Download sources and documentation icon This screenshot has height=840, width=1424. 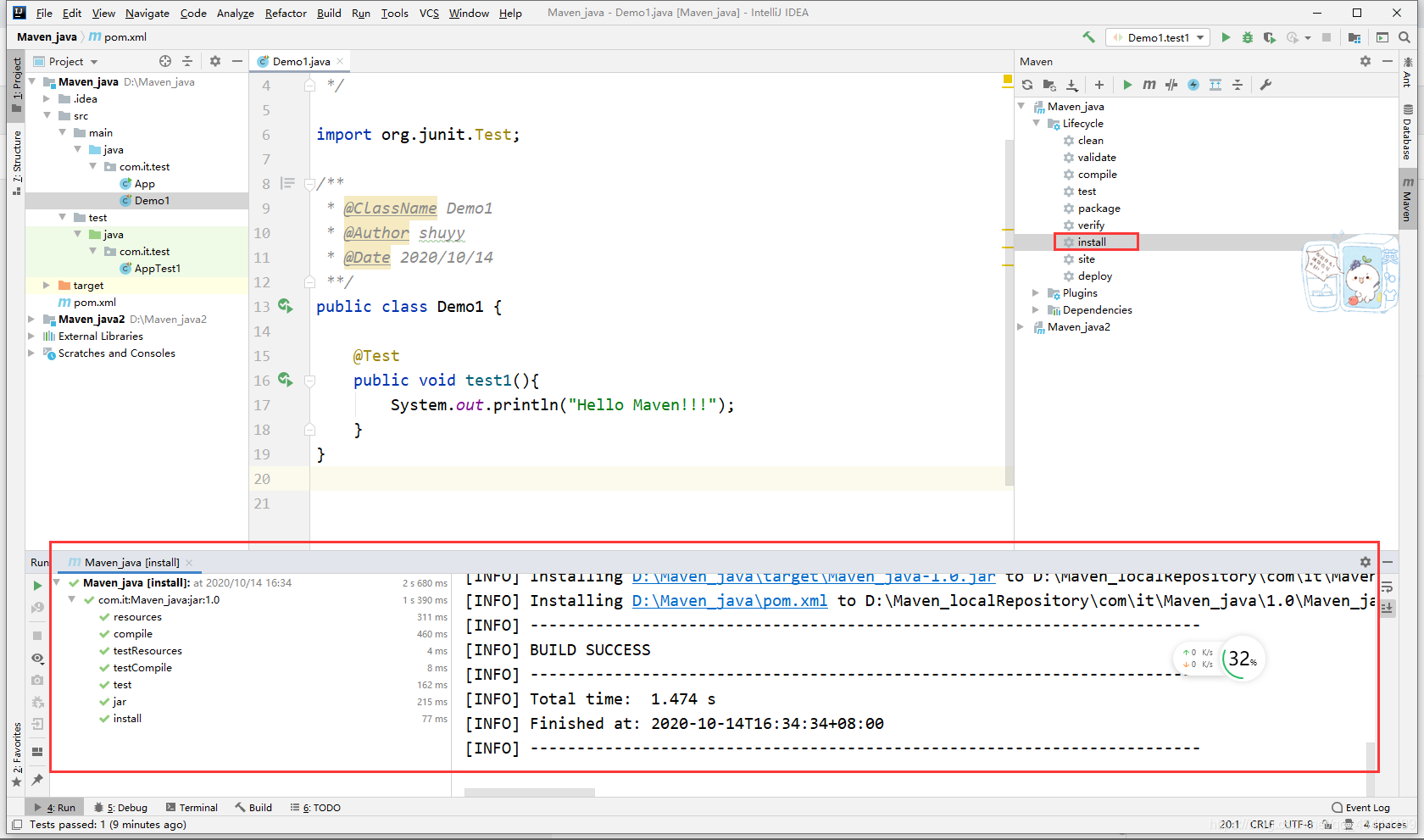1071,85
